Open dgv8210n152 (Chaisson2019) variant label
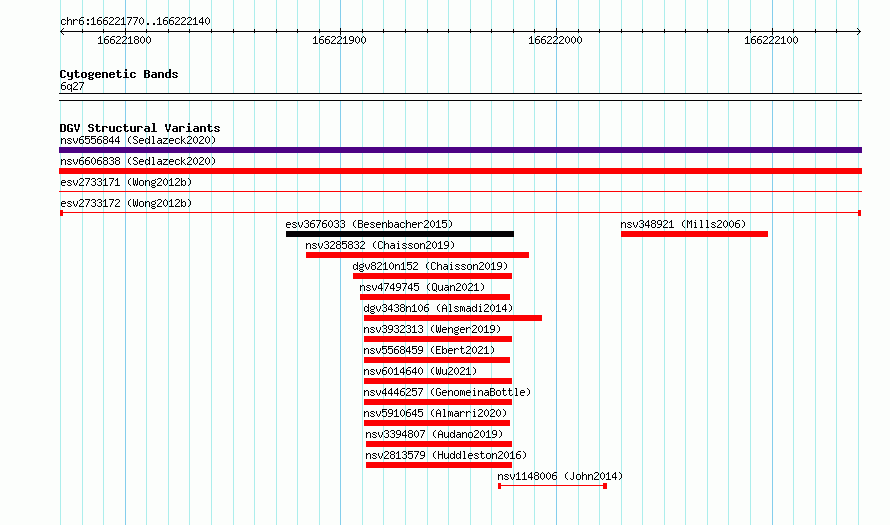The image size is (890, 525). coord(430,266)
